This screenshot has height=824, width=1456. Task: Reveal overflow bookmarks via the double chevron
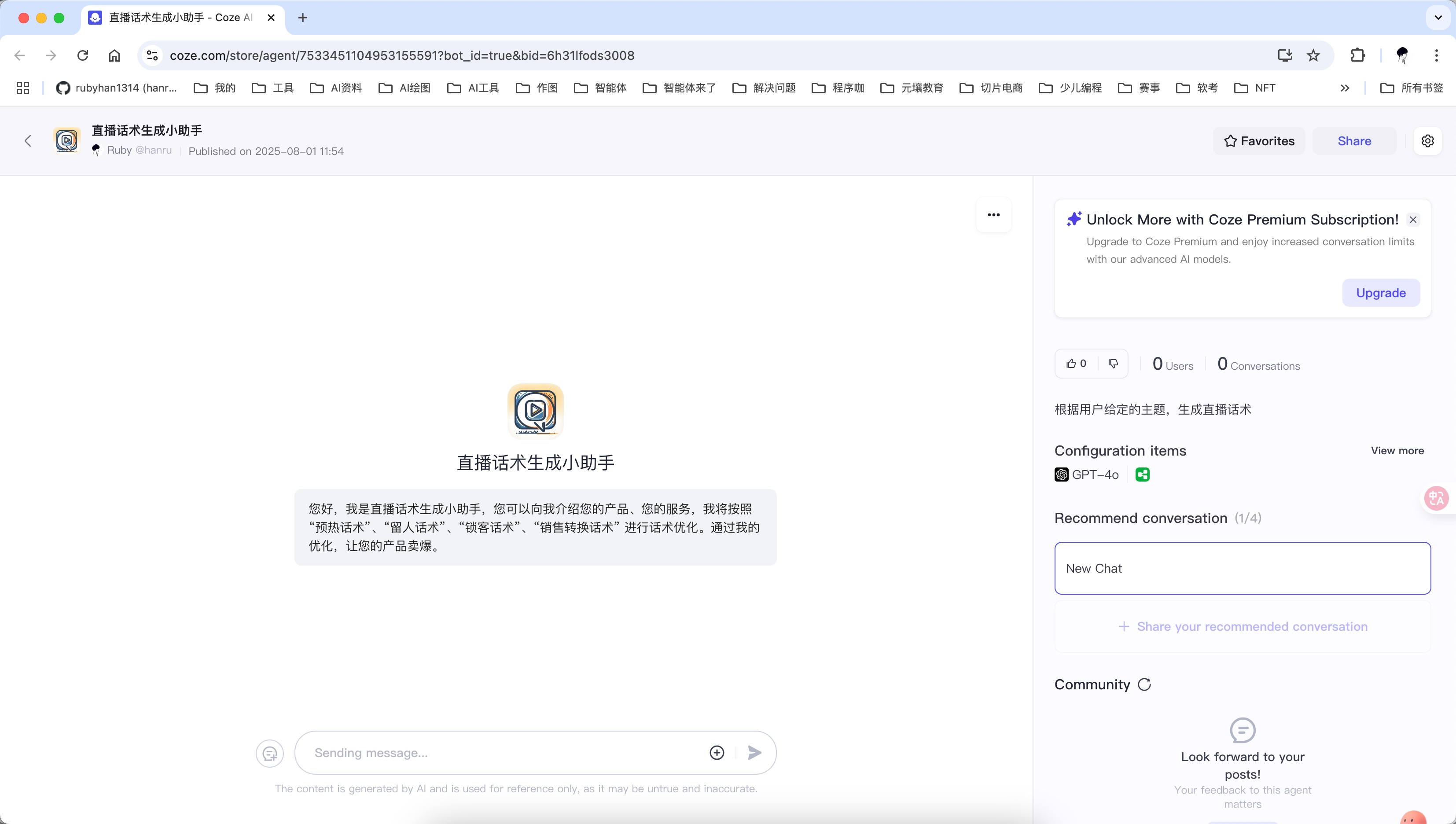click(1345, 87)
